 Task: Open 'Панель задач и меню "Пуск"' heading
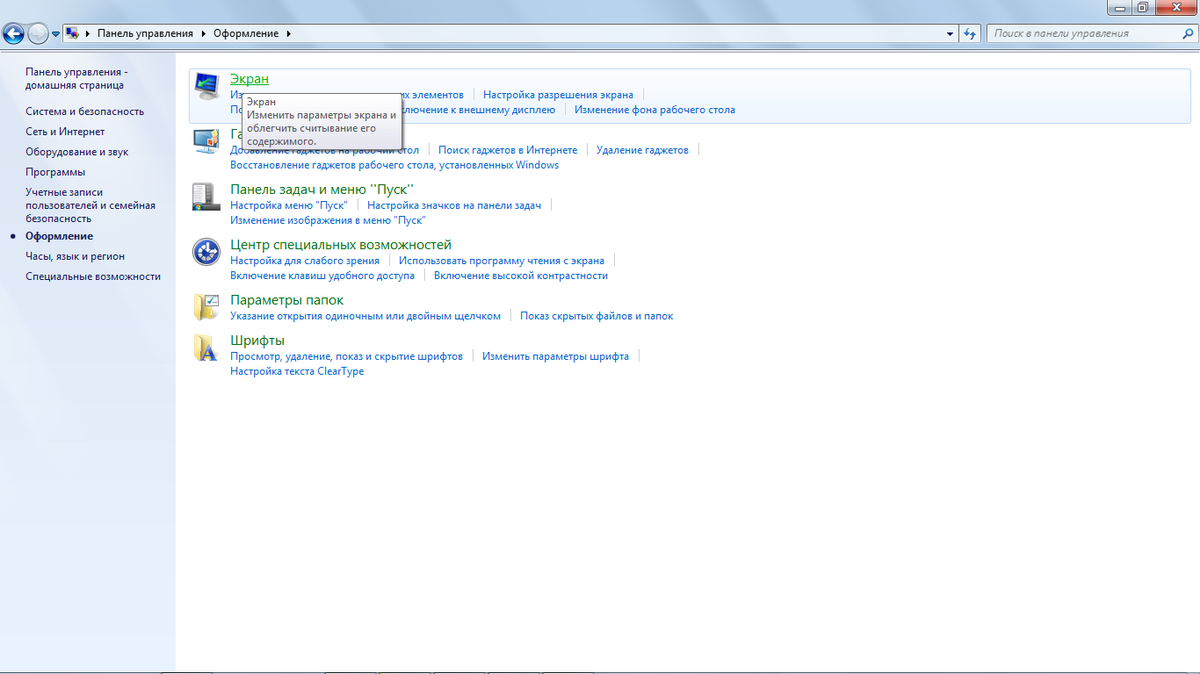click(x=322, y=189)
